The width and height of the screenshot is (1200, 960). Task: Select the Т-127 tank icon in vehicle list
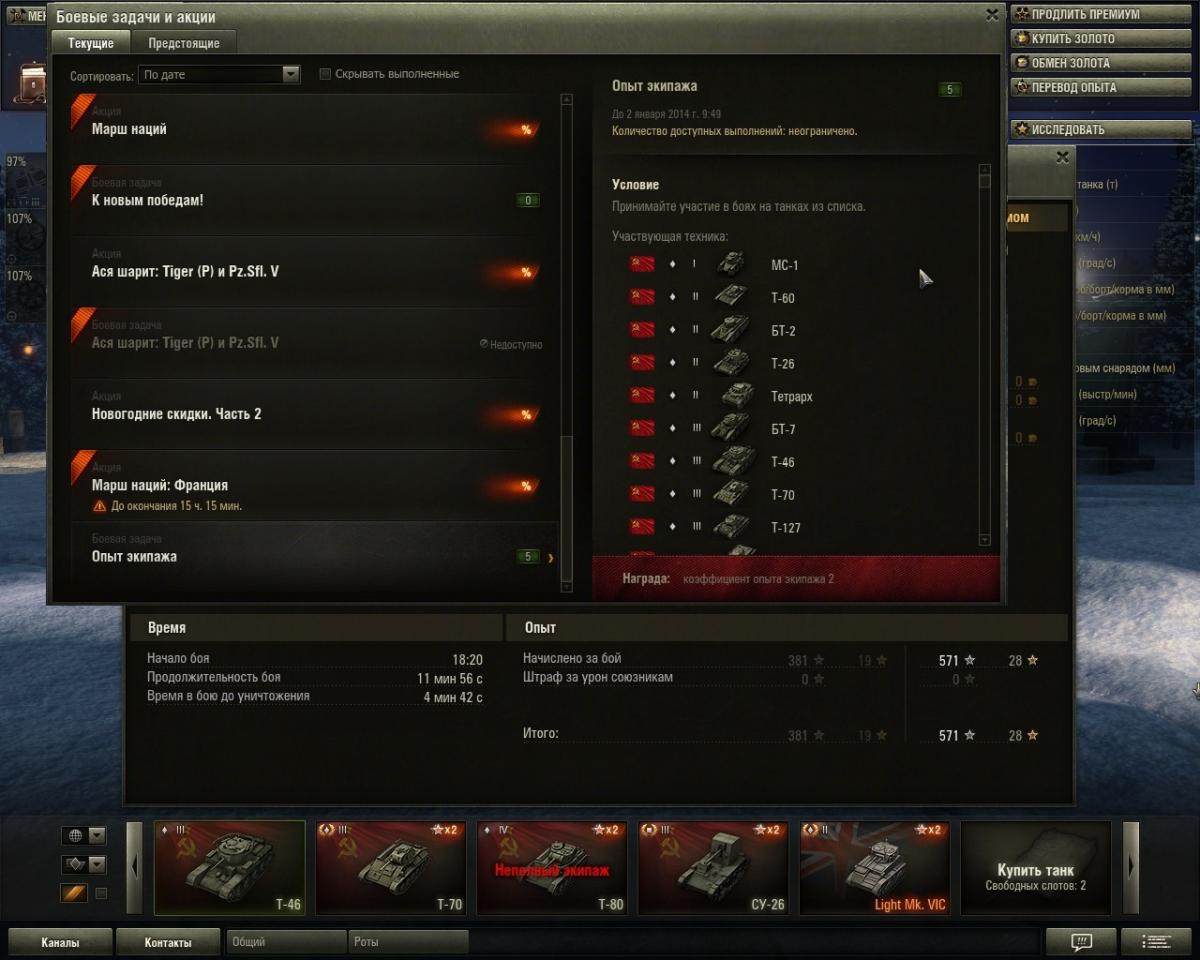click(731, 527)
